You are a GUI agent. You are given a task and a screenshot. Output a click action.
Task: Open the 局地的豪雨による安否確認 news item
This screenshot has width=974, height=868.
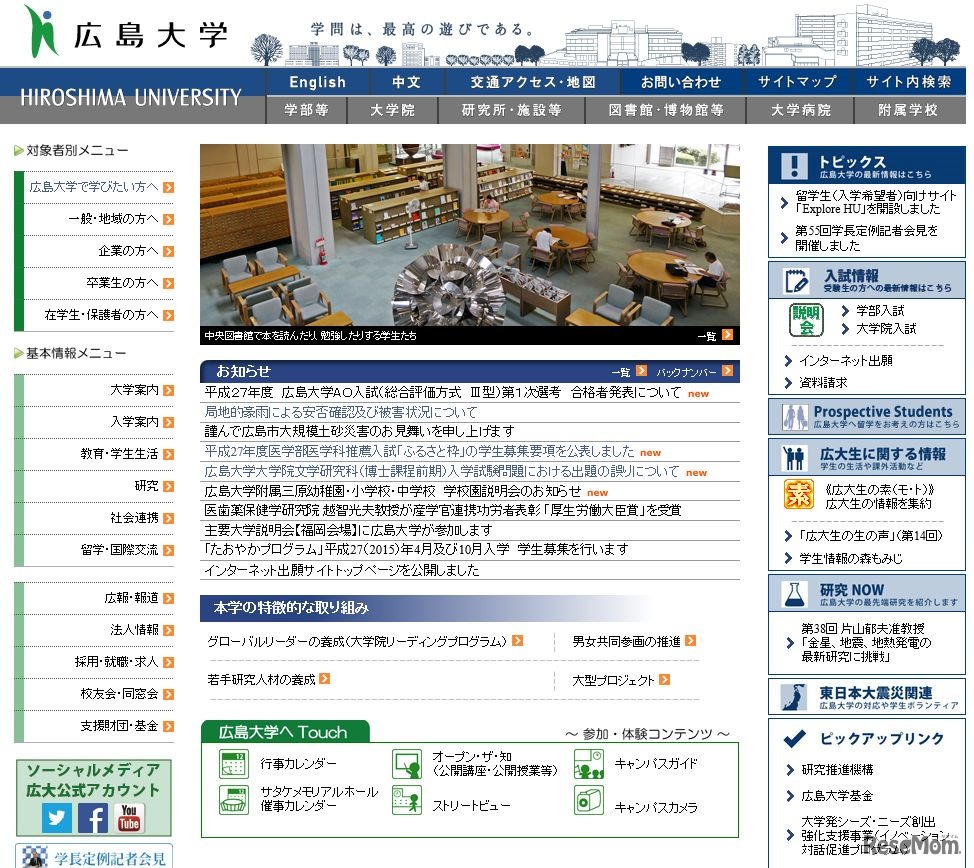tap(340, 412)
